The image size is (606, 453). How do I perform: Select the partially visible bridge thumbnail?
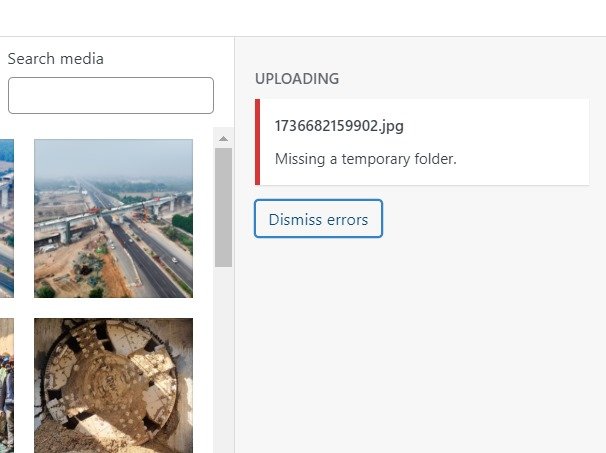(7, 218)
